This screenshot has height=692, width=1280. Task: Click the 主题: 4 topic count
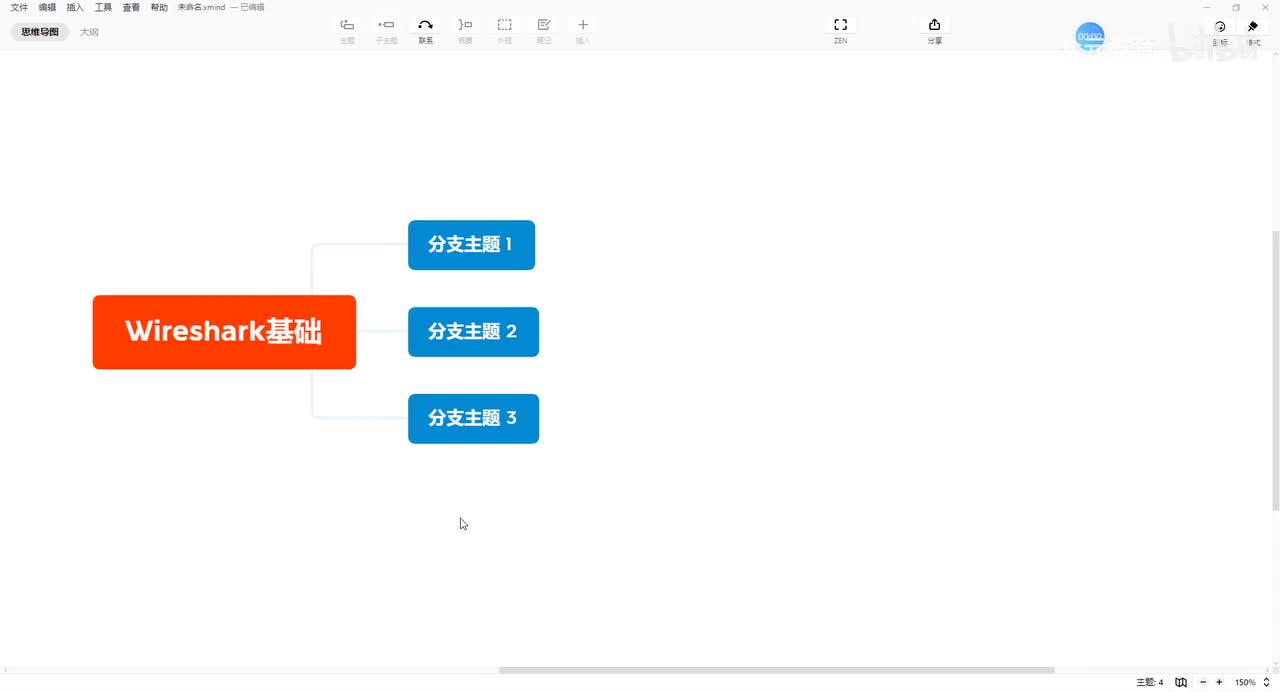[1149, 682]
